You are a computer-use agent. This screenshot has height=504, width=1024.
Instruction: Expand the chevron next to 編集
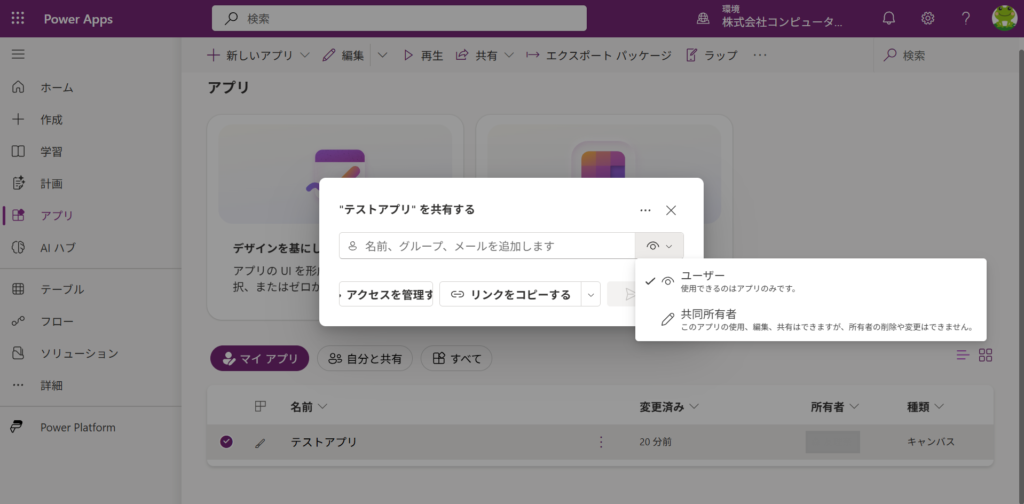[382, 55]
